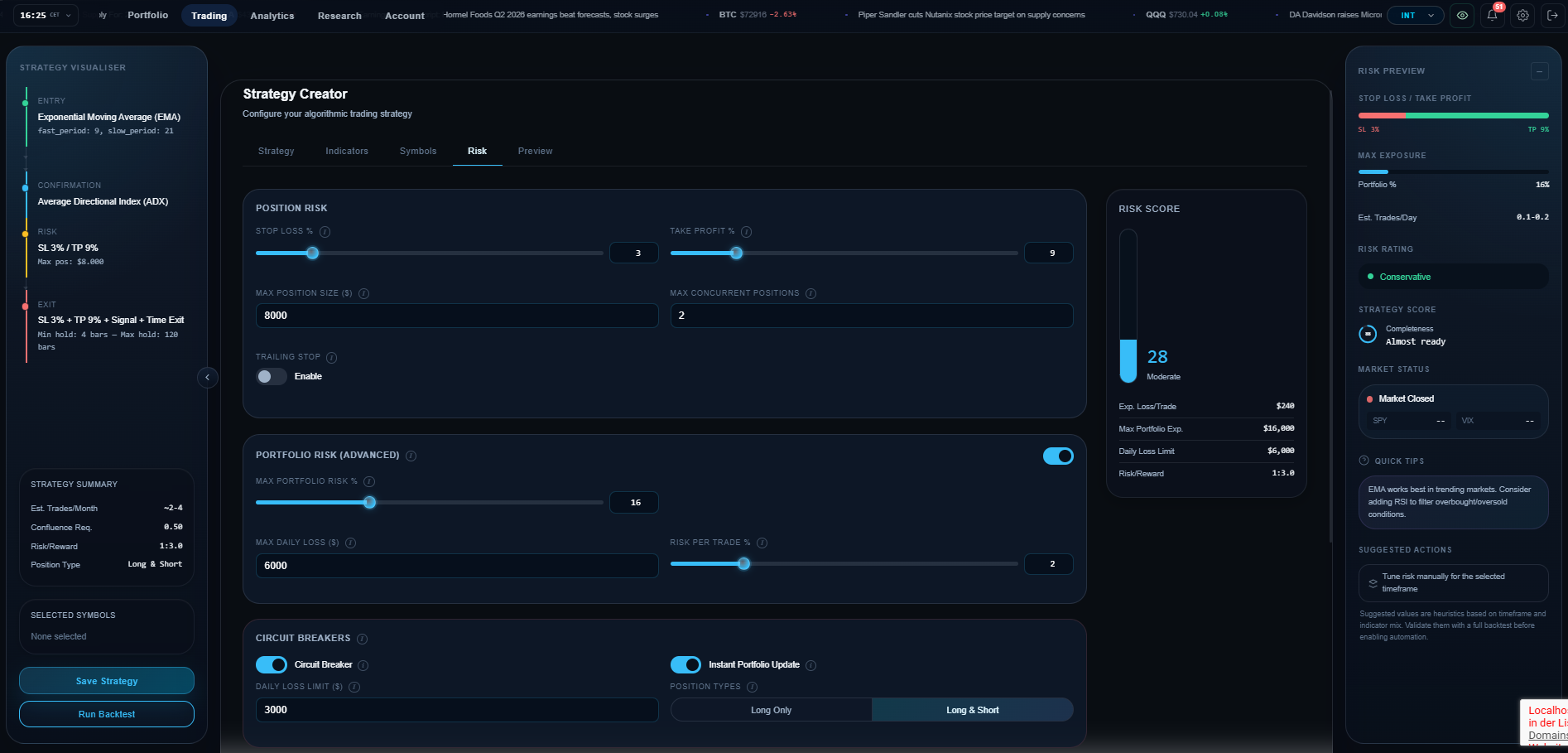Click the Risk Per Trade % info icon
The image size is (1568, 753).
click(762, 543)
